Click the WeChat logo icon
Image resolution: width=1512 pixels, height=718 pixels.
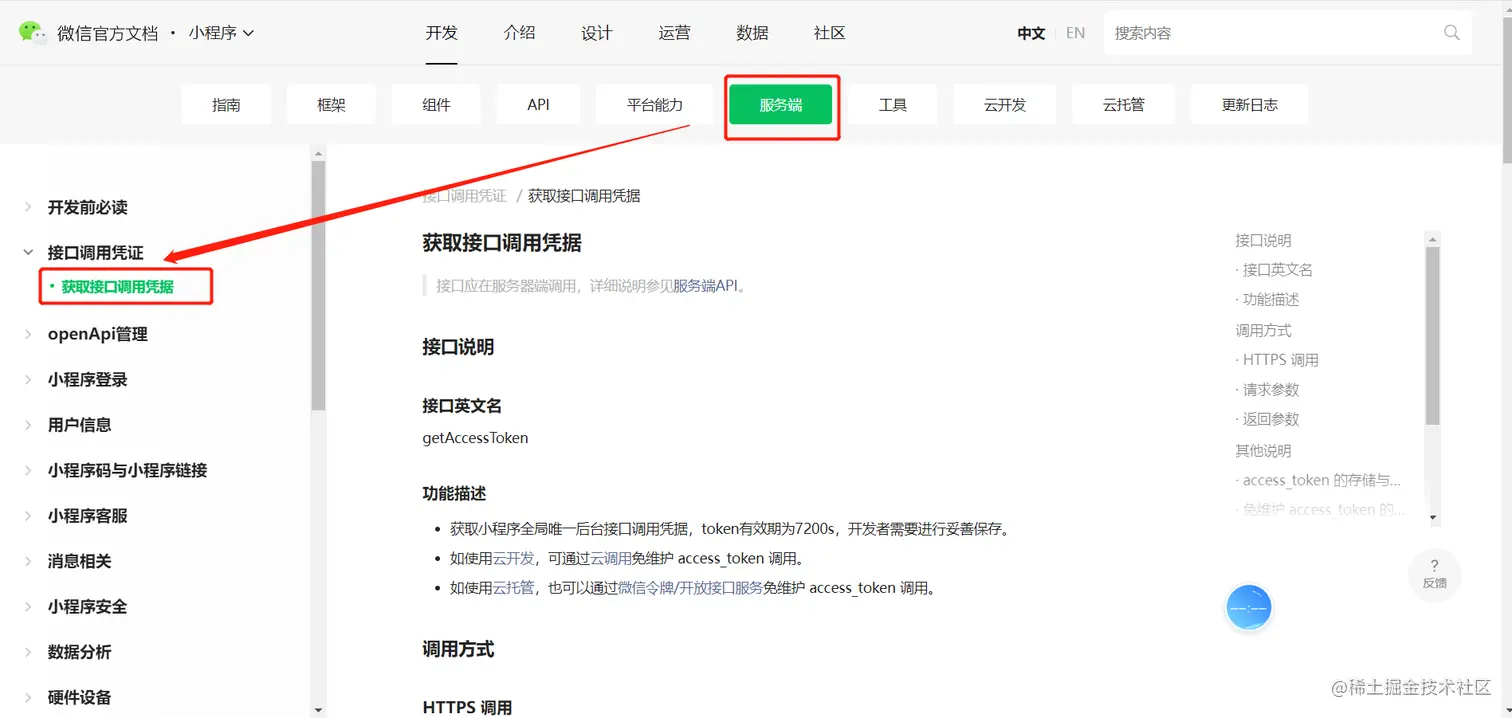tap(33, 32)
